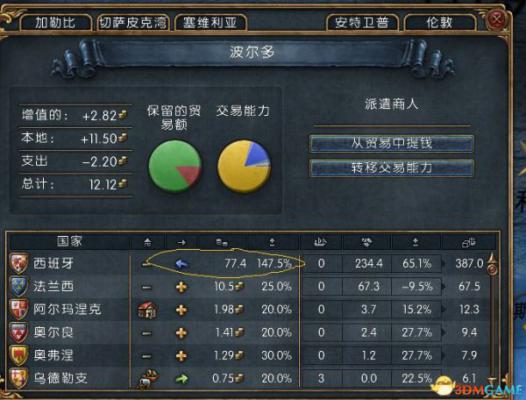This screenshot has width=526, height=400.
Task: Click Armagnac's trade building house icon
Action: click(148, 310)
